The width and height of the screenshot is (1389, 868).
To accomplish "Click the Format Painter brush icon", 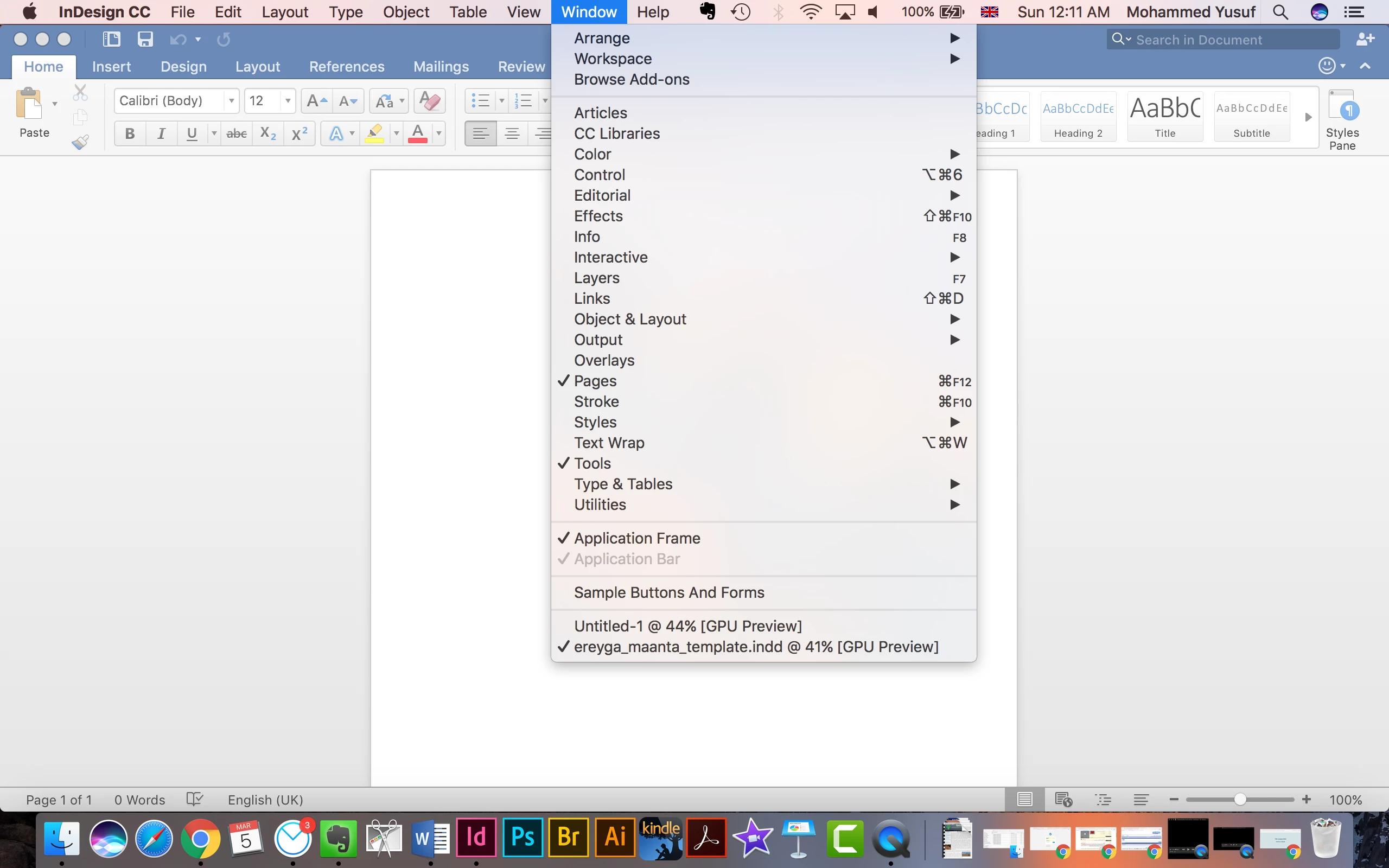I will tap(80, 142).
